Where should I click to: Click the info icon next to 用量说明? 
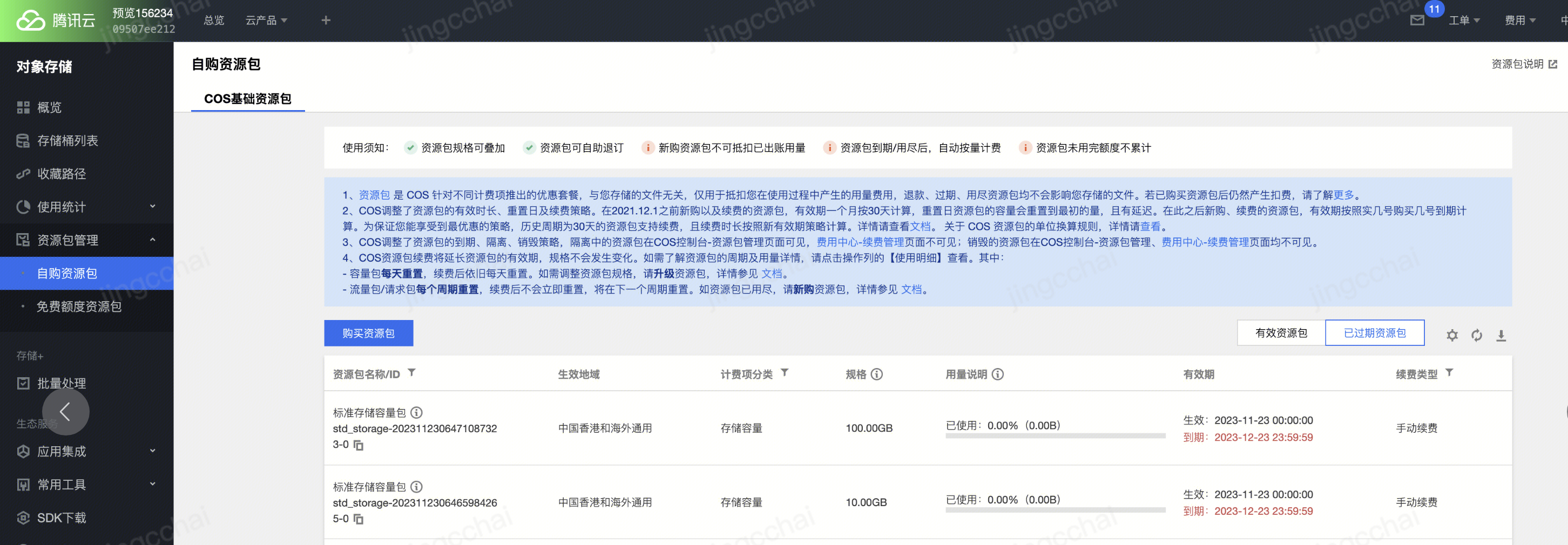[998, 374]
